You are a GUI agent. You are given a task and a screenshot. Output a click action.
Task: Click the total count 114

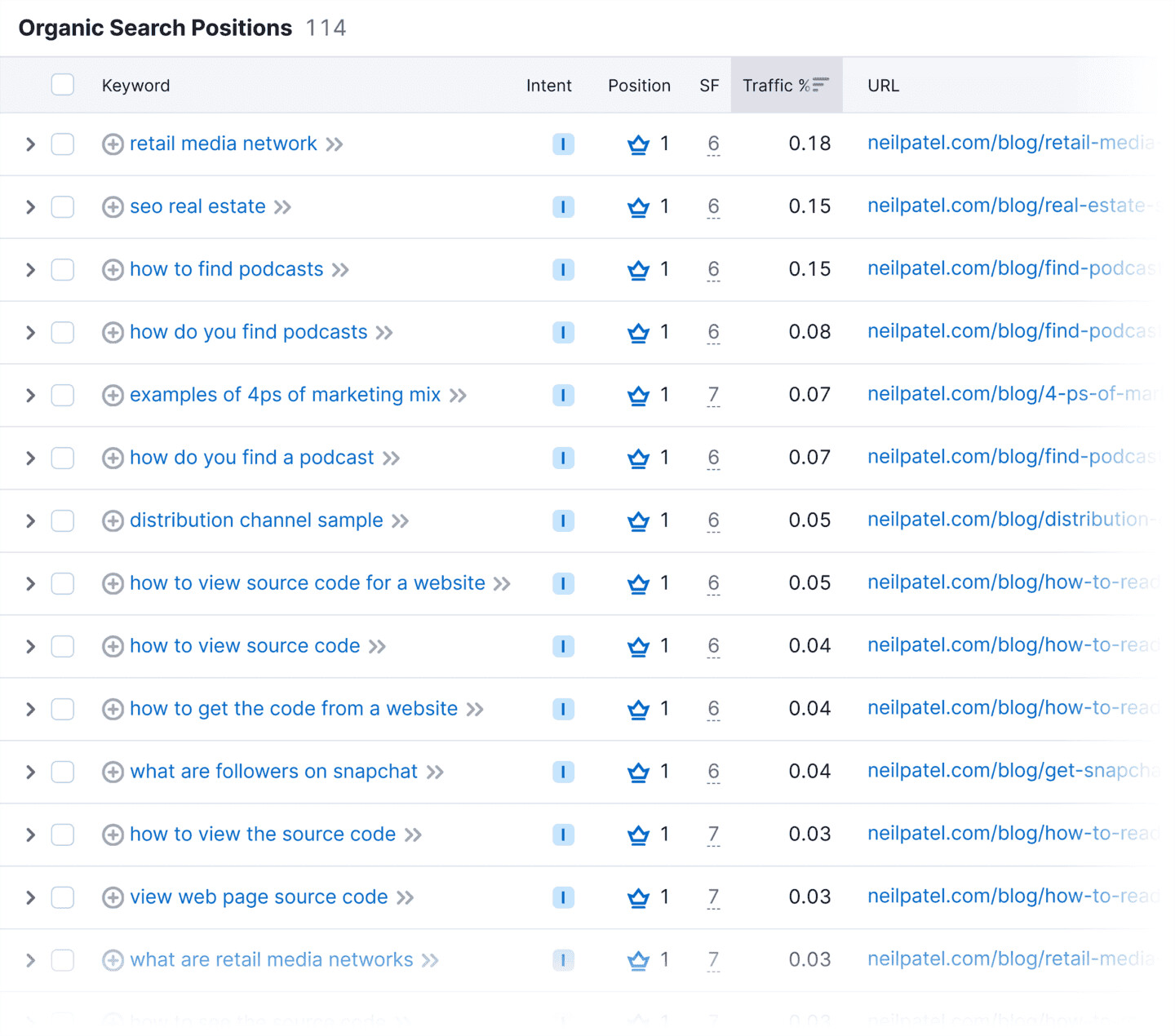[326, 28]
